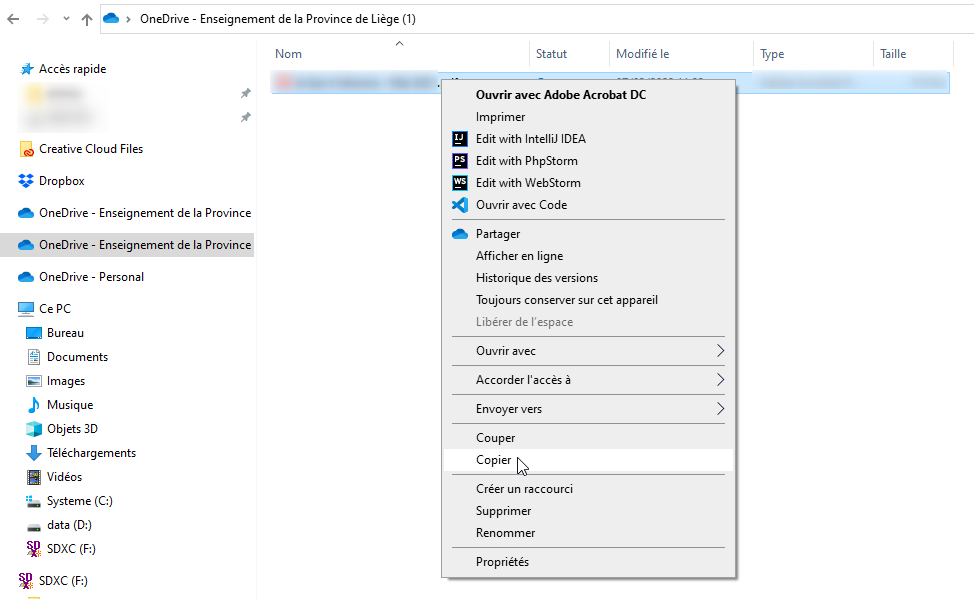Select the highlighted OneDrive Enseignement sidebar item

(x=127, y=245)
